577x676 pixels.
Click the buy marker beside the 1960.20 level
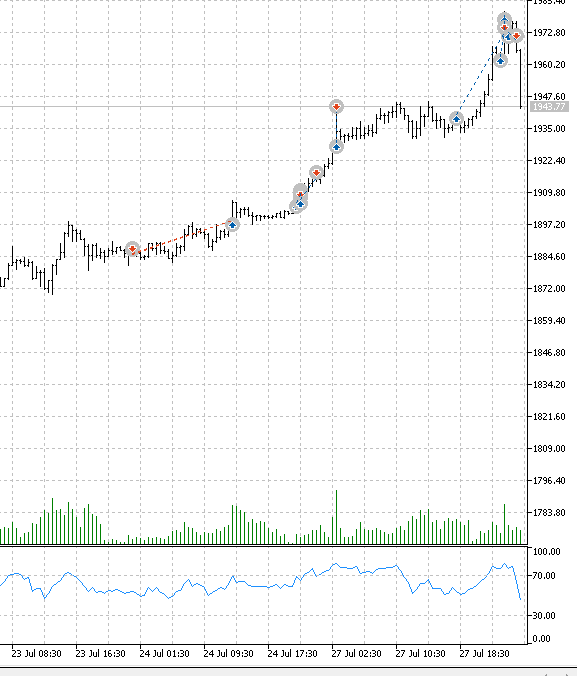[x=500, y=61]
